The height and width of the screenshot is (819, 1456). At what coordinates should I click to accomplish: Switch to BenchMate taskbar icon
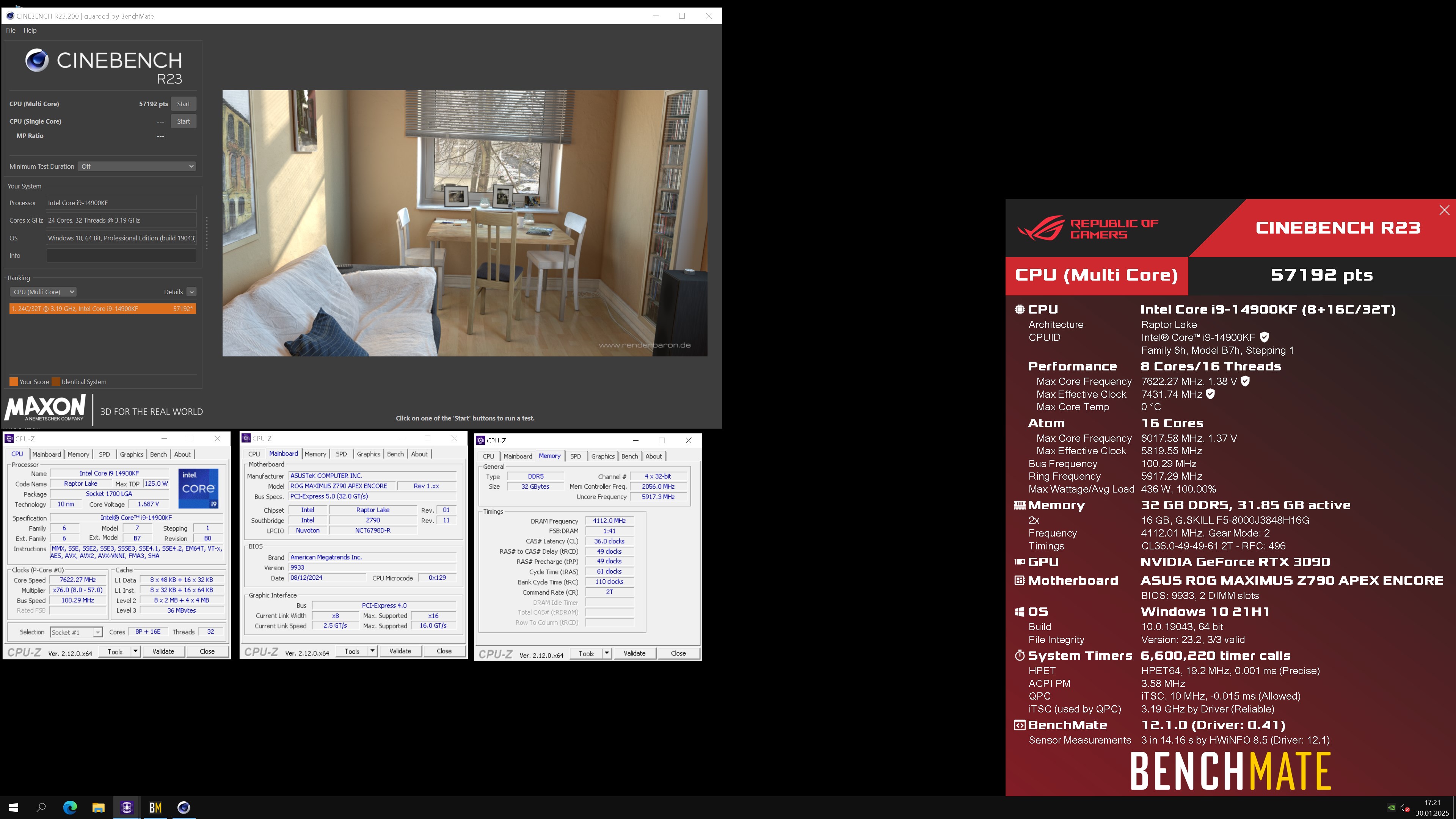155,808
